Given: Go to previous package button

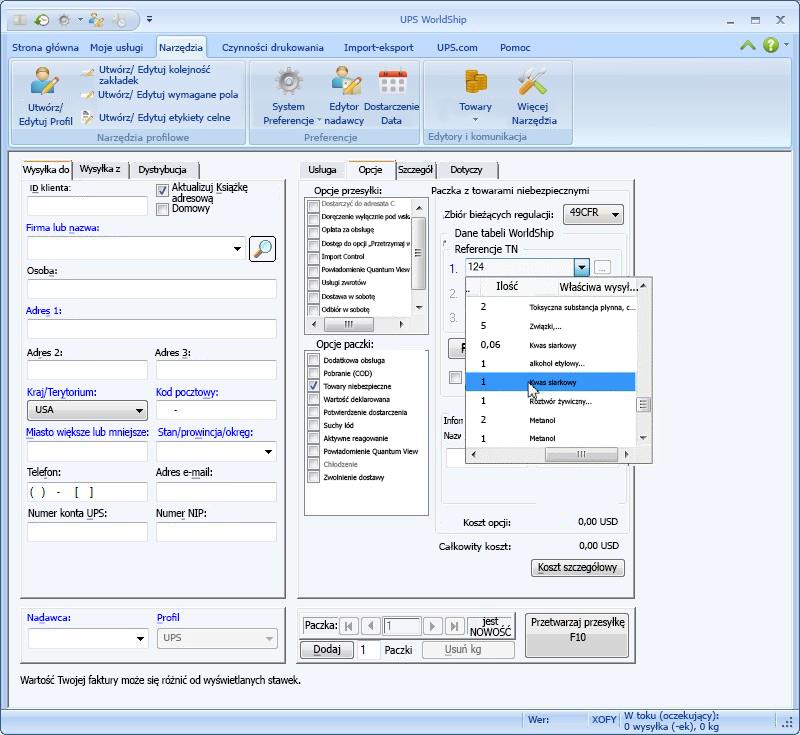Looking at the screenshot, I should click(370, 625).
